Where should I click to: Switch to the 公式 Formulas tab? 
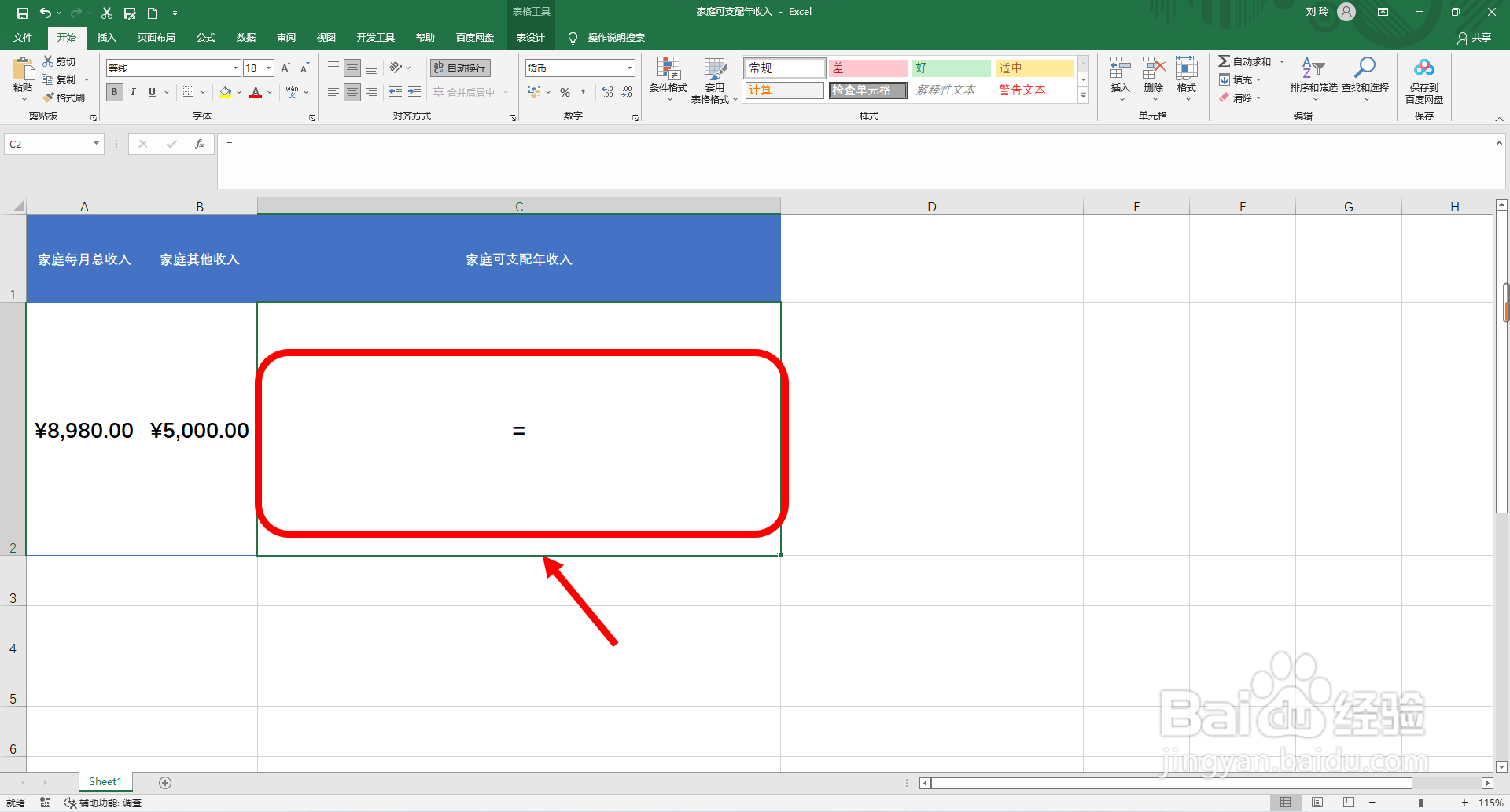pos(206,38)
